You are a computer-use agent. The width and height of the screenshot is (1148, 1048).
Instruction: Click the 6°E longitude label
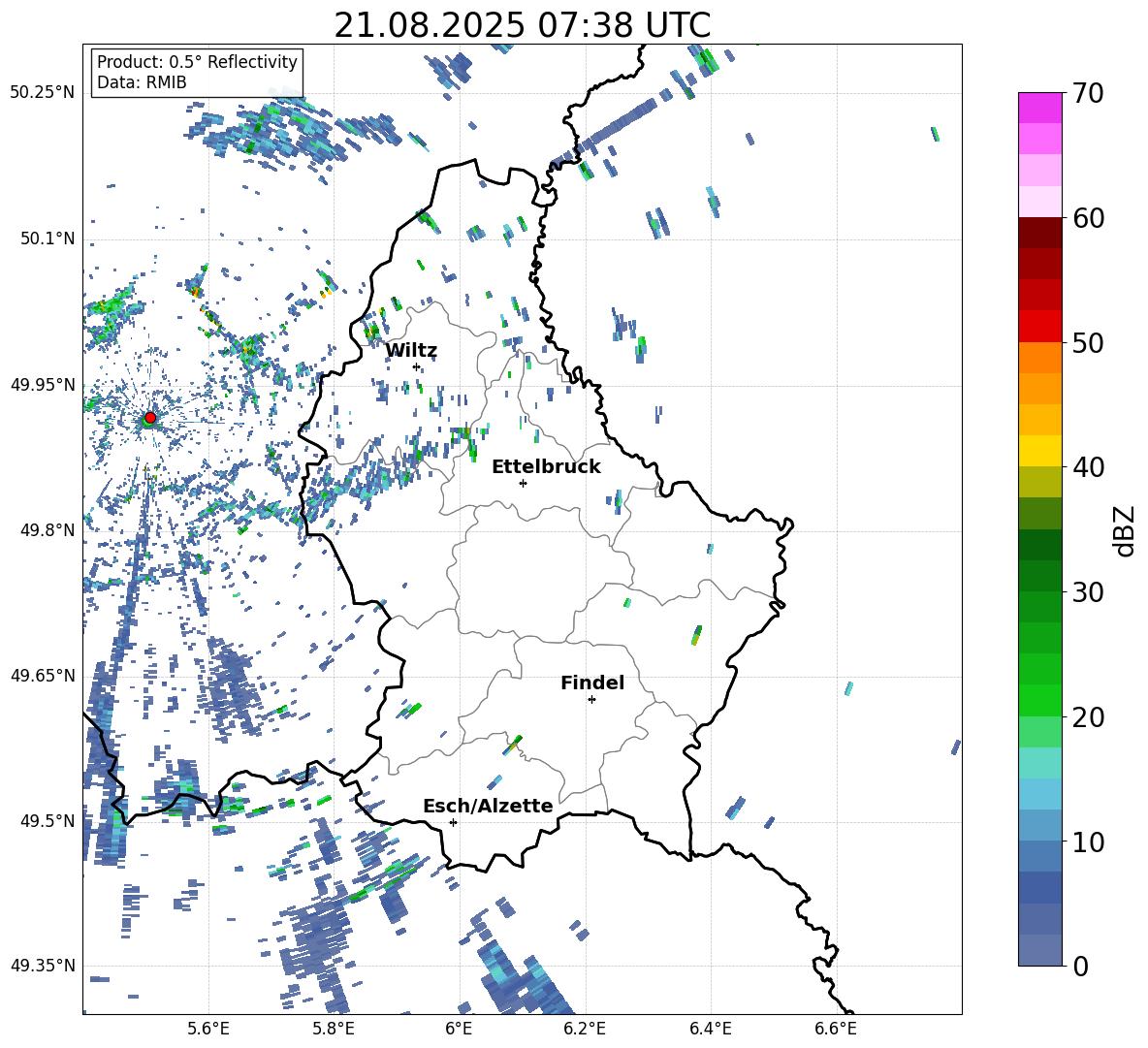click(x=459, y=1030)
